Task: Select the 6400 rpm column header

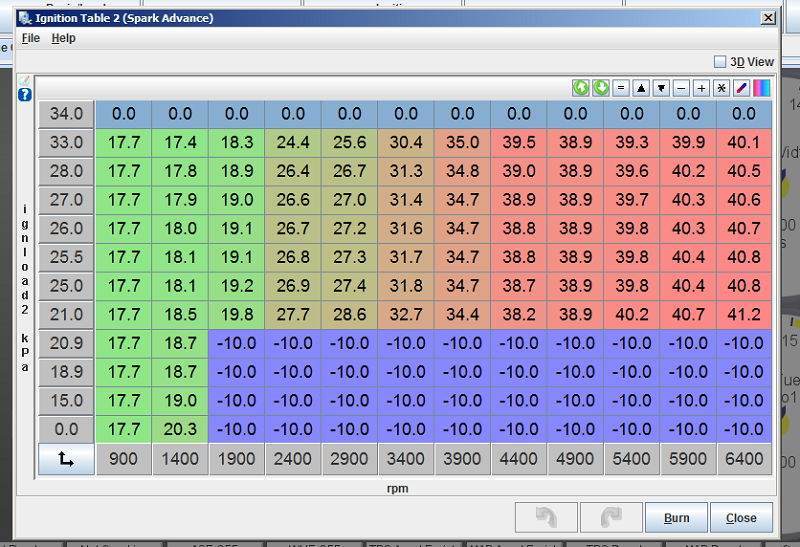Action: 743,460
